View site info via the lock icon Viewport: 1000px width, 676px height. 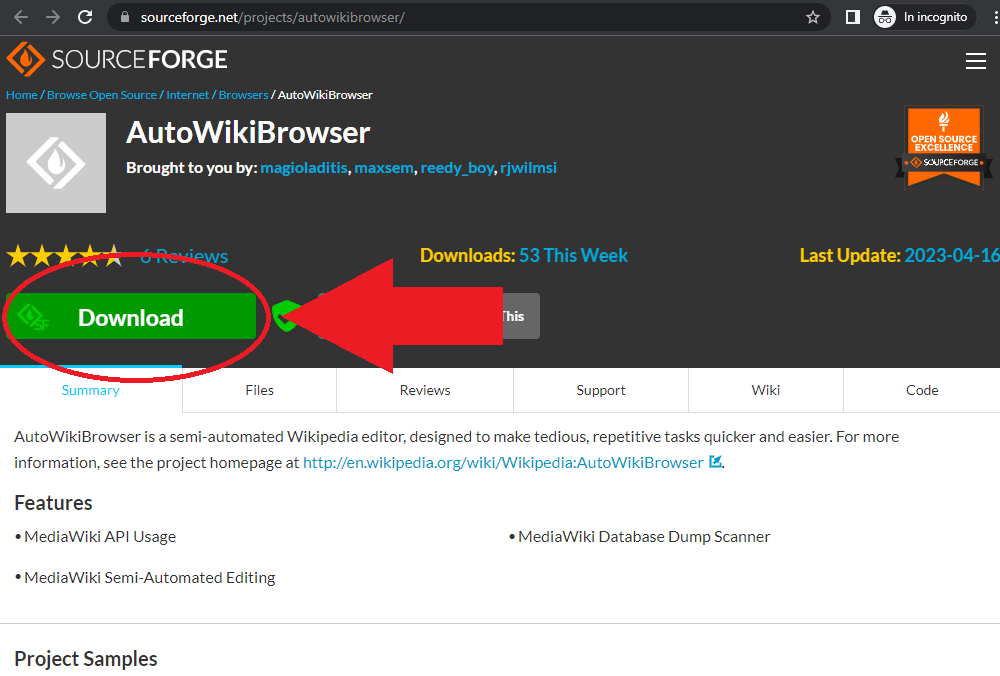point(125,17)
